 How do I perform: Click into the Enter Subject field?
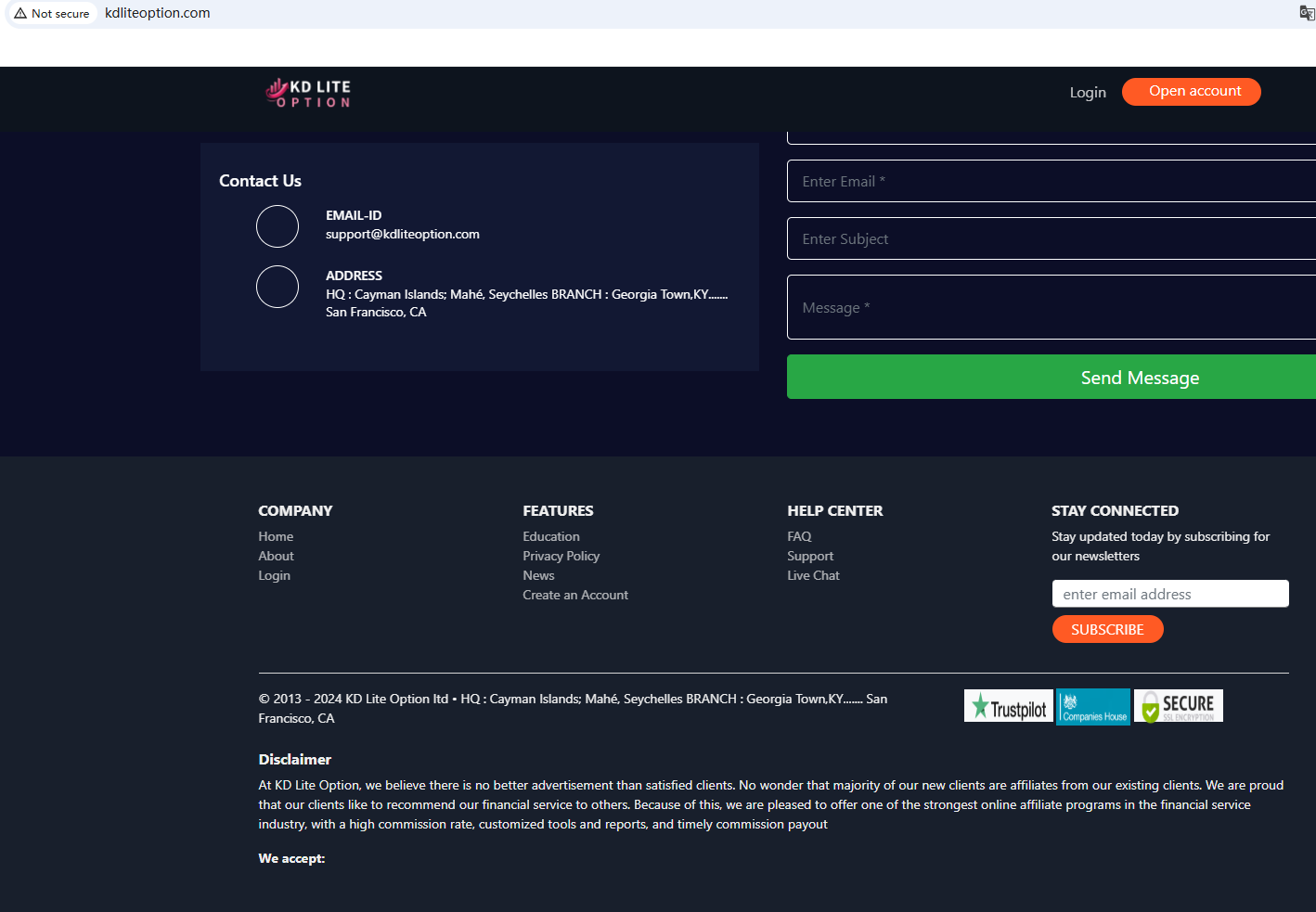coord(1051,239)
